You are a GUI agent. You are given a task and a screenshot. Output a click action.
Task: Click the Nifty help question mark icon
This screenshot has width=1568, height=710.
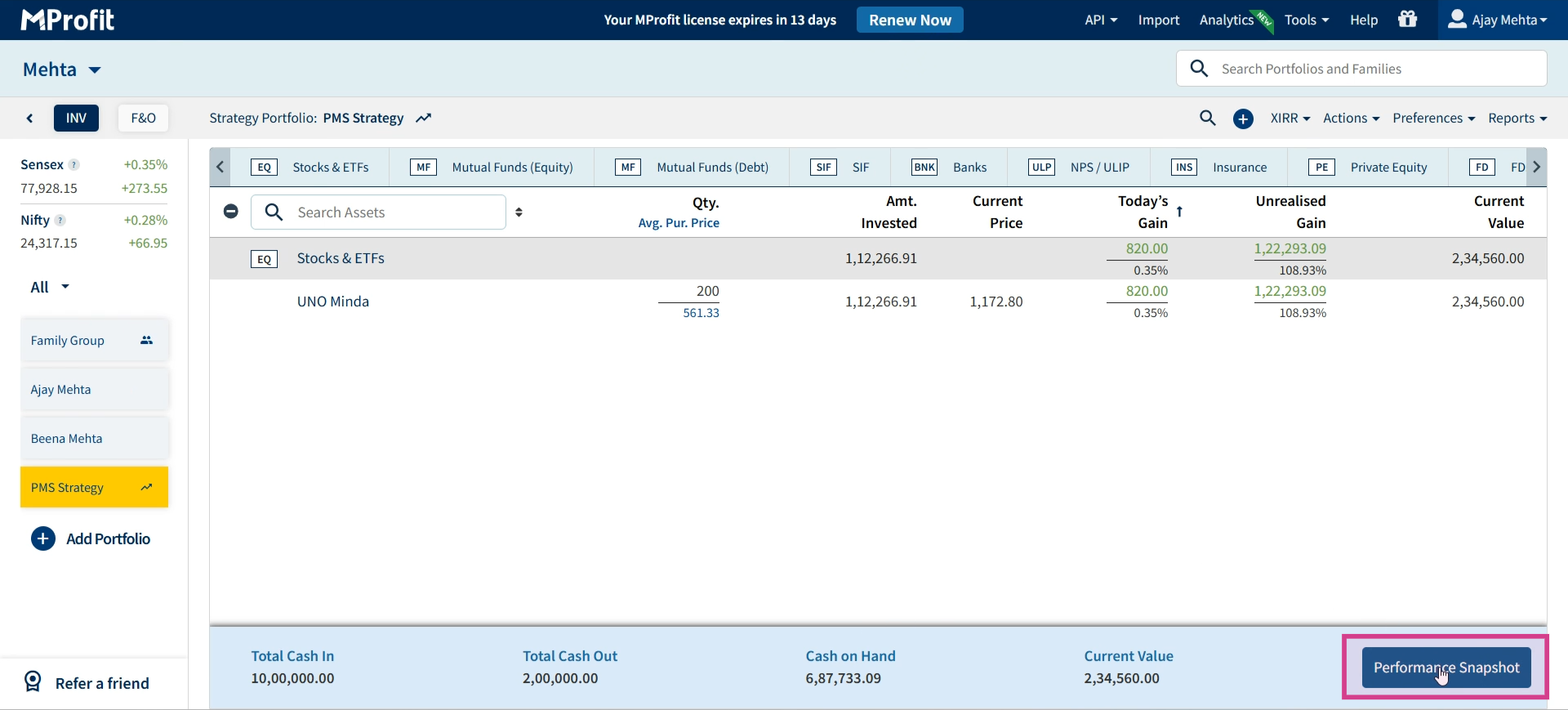tap(60, 221)
